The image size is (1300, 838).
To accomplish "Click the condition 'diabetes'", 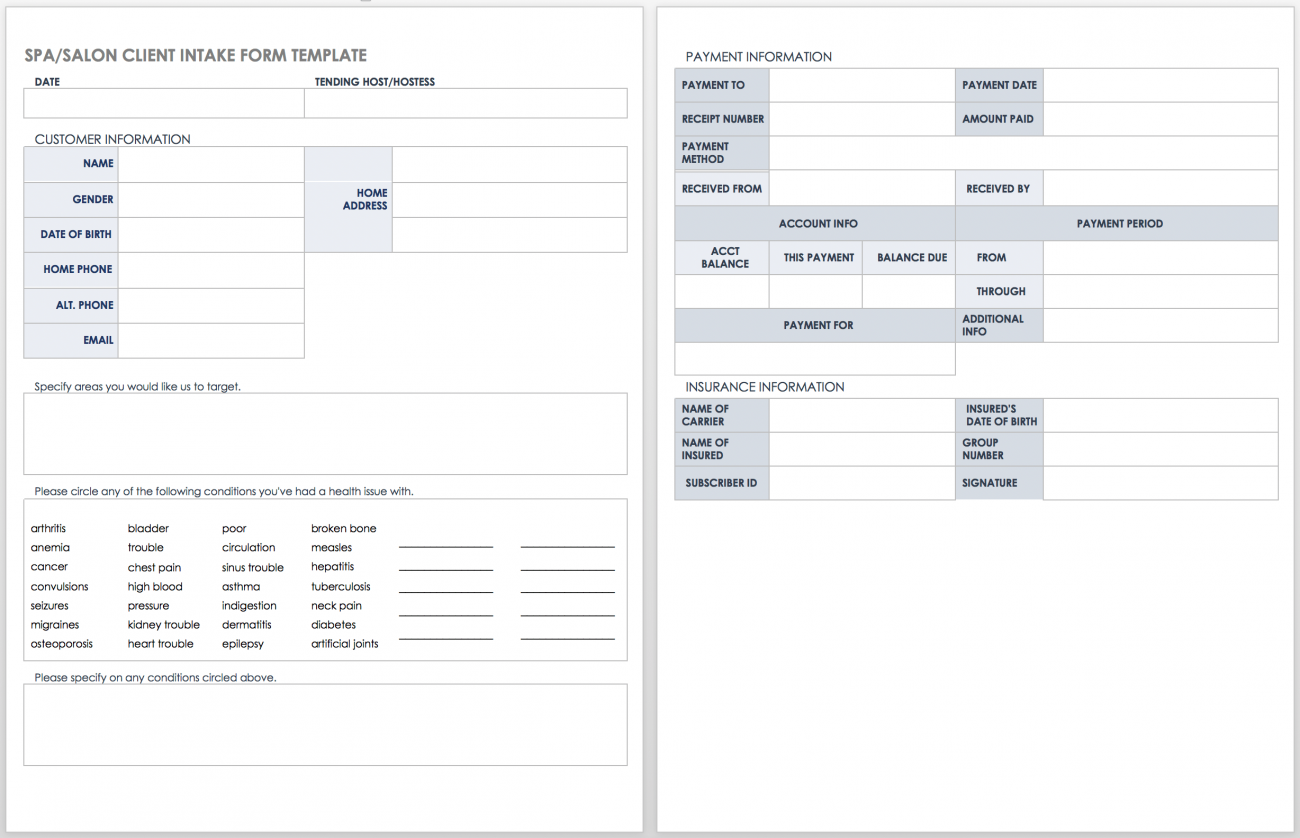I will (x=333, y=625).
